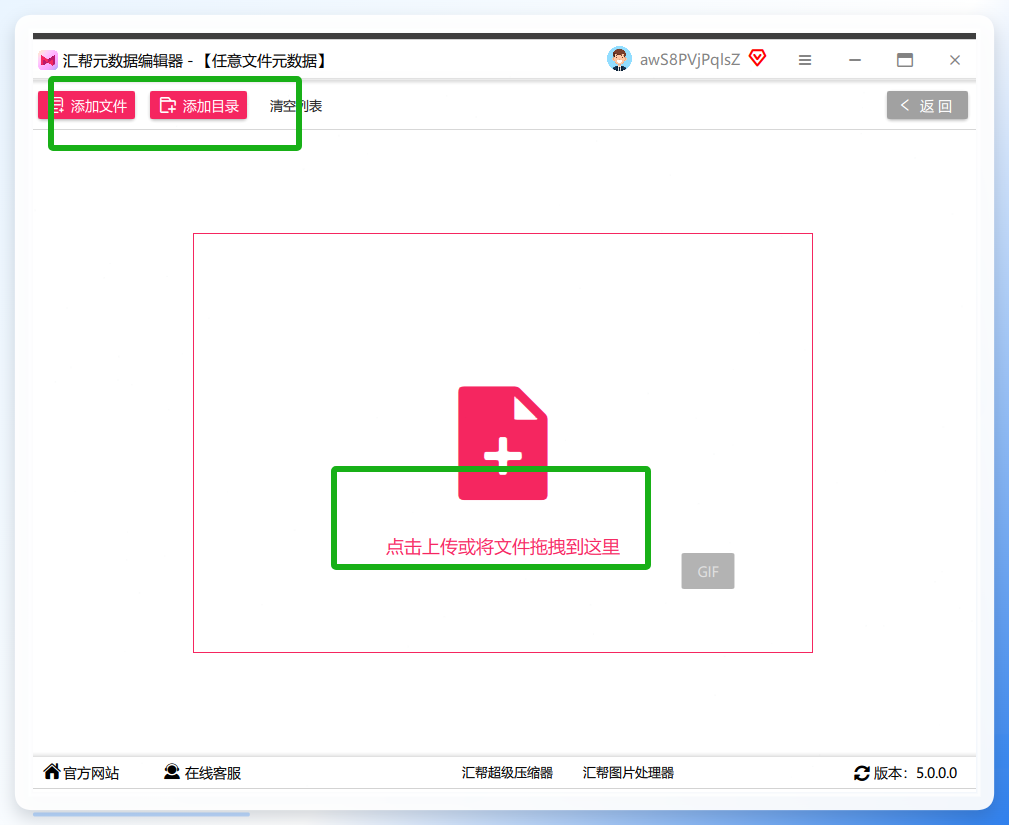The height and width of the screenshot is (825, 1009).
Task: Close the 汇帮元数据编辑器 window
Action: pyautogui.click(x=954, y=60)
